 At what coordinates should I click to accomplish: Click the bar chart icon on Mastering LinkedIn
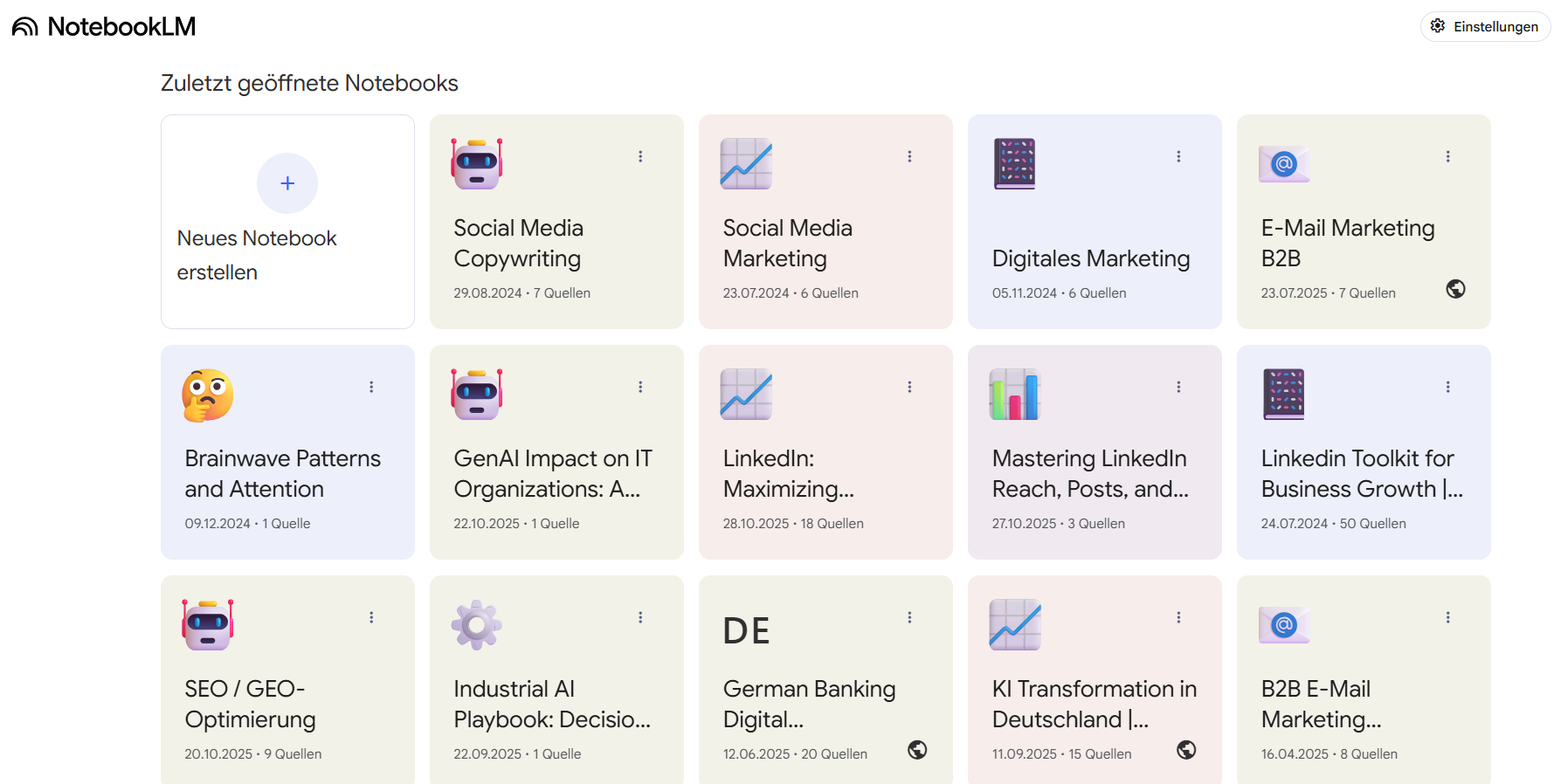(1014, 394)
